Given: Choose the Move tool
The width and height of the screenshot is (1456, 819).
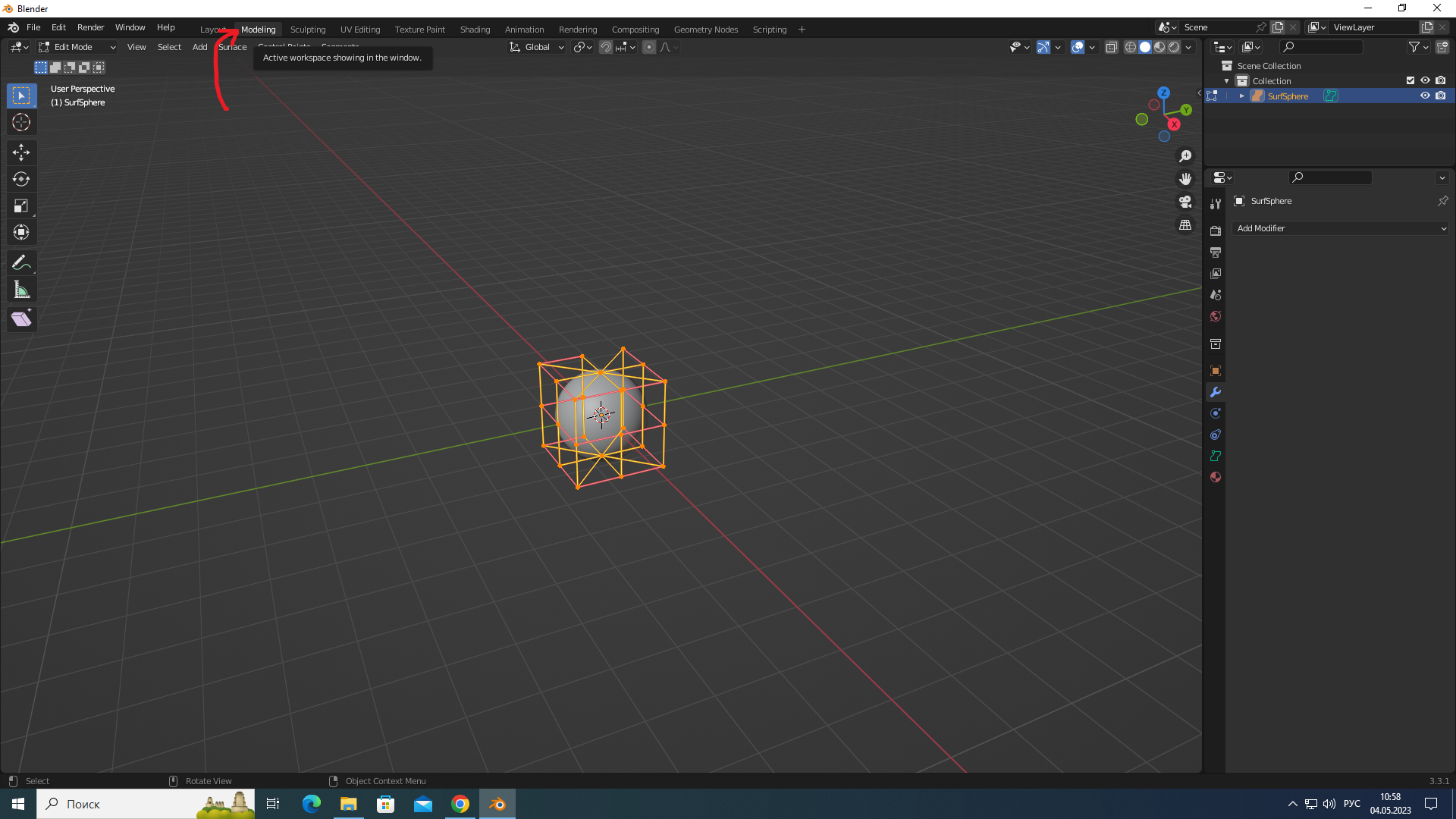Looking at the screenshot, I should click(x=21, y=152).
